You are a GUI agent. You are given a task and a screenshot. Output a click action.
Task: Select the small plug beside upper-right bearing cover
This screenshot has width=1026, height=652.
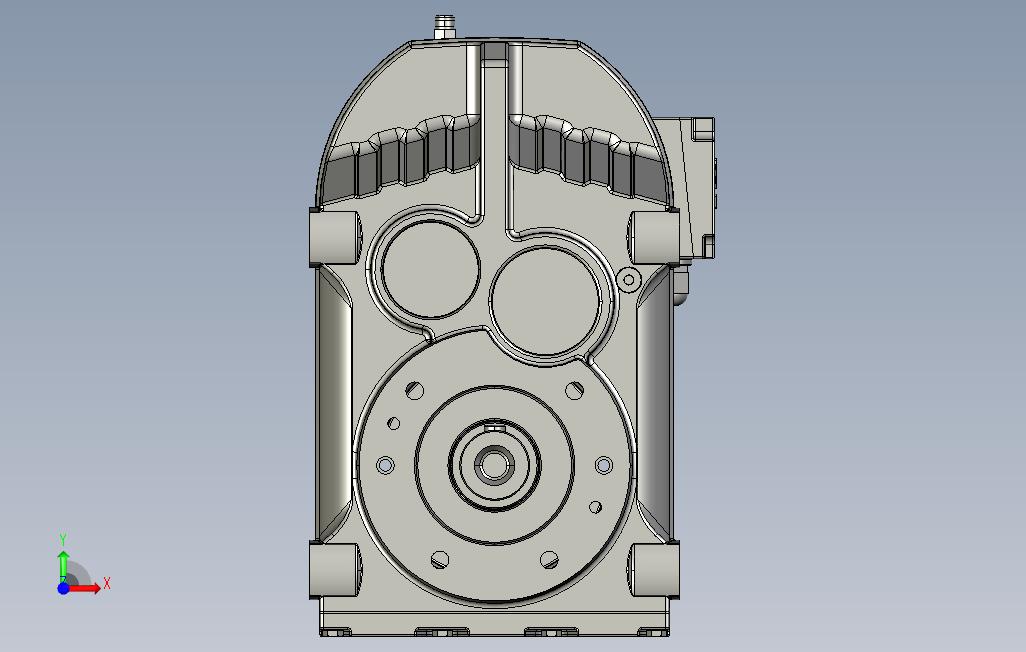(x=628, y=280)
